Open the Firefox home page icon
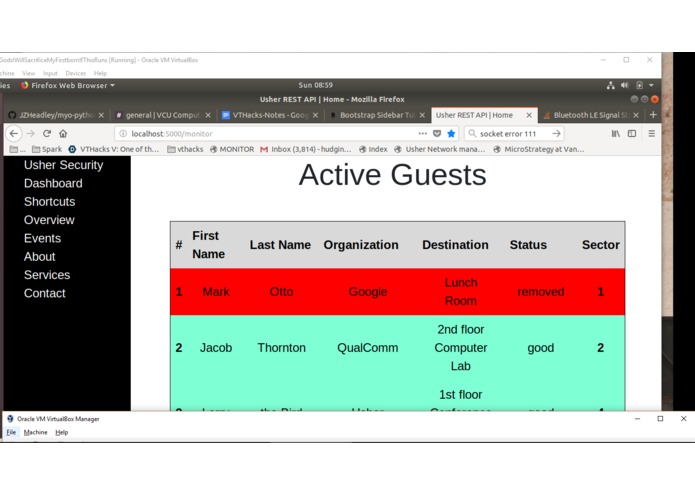 [63, 133]
